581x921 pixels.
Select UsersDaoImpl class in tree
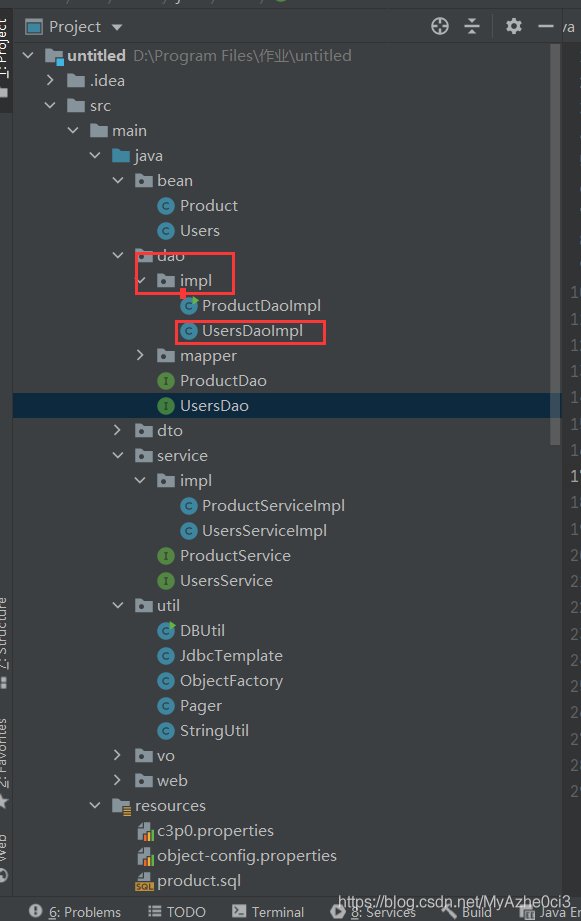point(252,331)
